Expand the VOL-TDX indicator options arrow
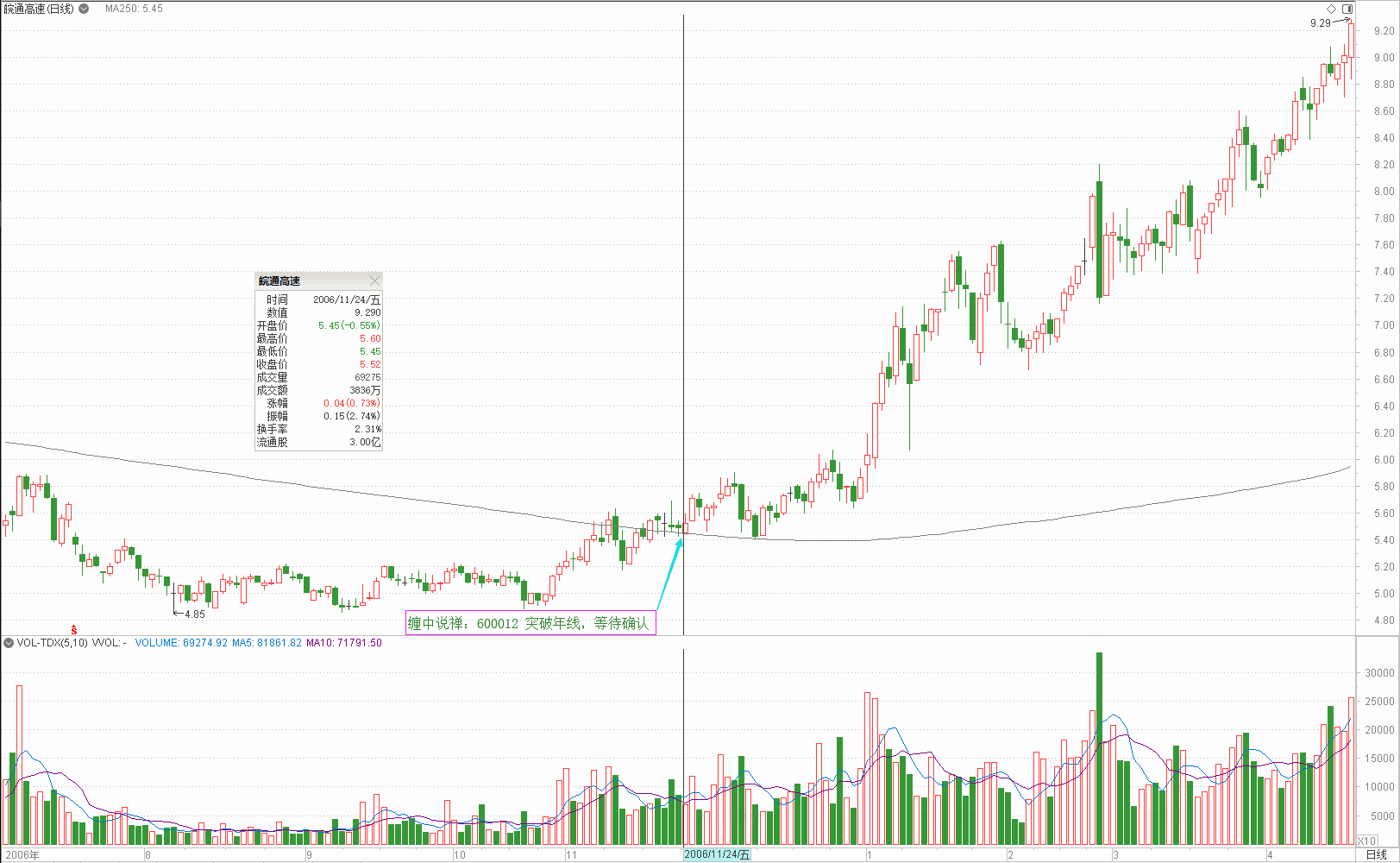Viewport: 1400px width, 863px height. click(9, 643)
